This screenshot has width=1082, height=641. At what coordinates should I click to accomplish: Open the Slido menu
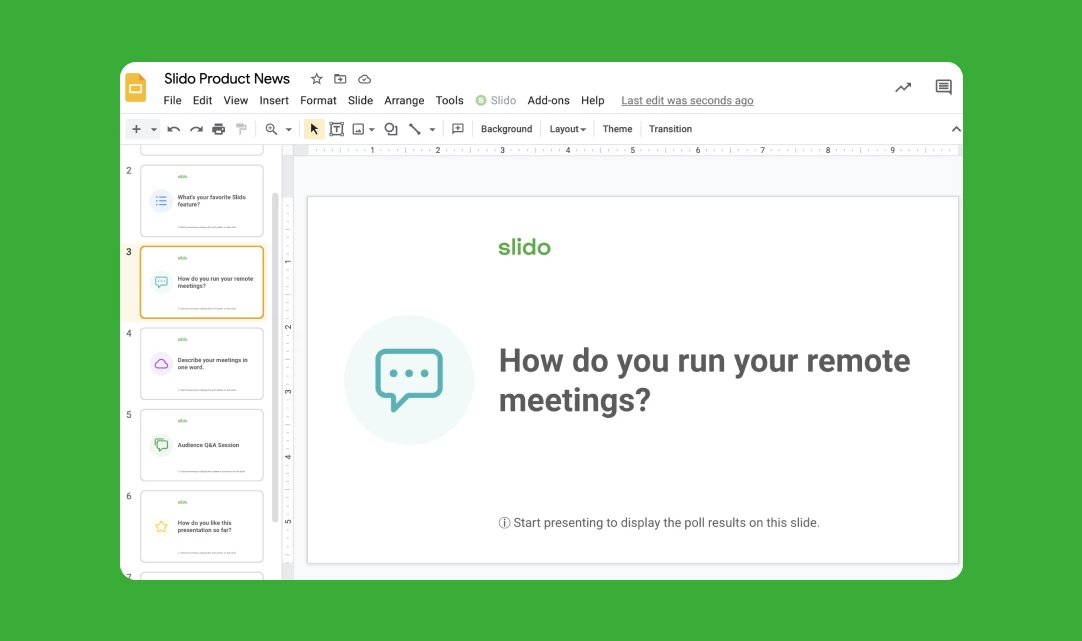pos(496,100)
